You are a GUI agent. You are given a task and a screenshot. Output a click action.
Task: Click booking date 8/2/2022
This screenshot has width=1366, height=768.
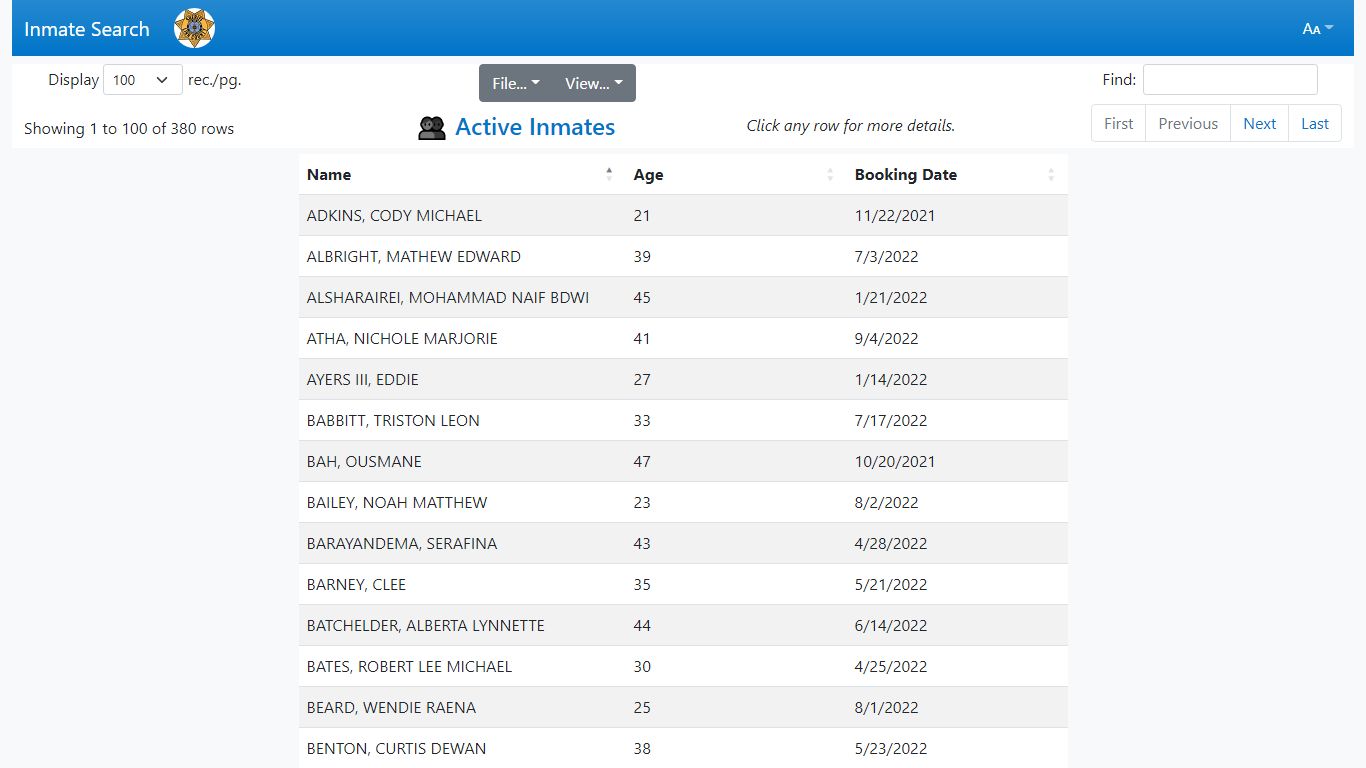[886, 502]
